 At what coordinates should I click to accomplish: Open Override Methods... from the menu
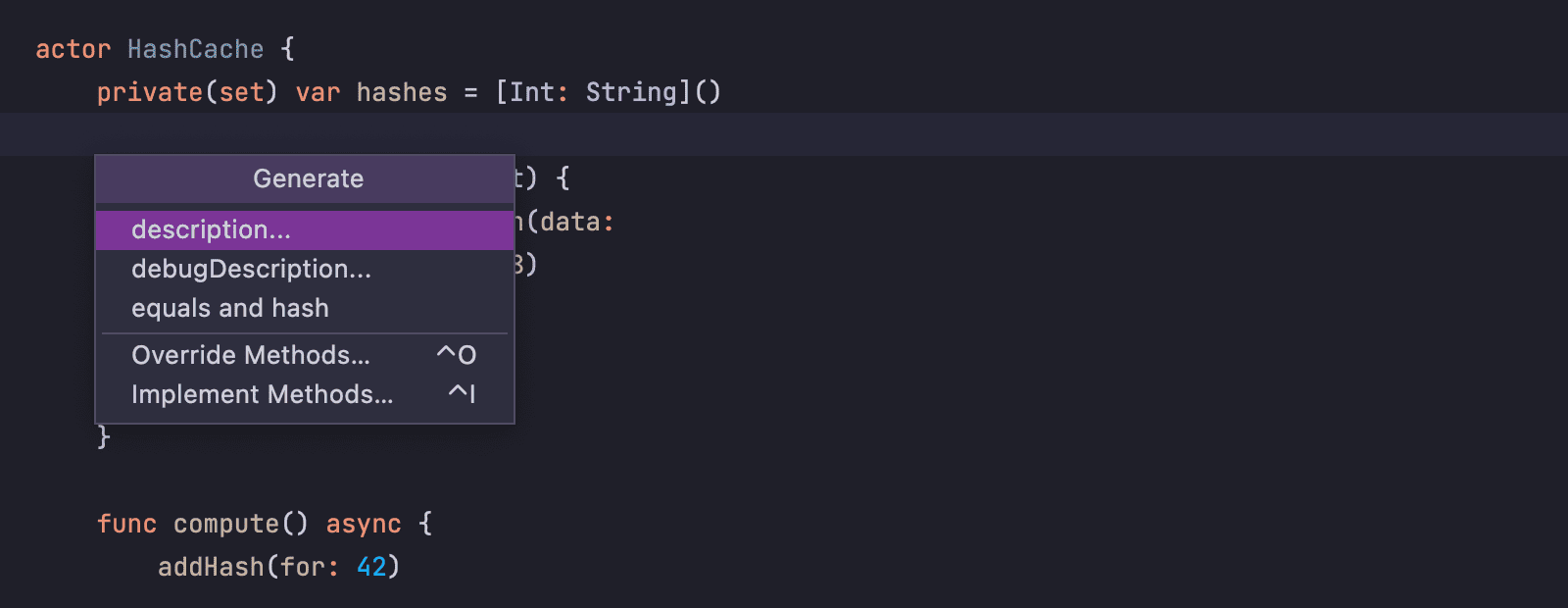tap(251, 355)
